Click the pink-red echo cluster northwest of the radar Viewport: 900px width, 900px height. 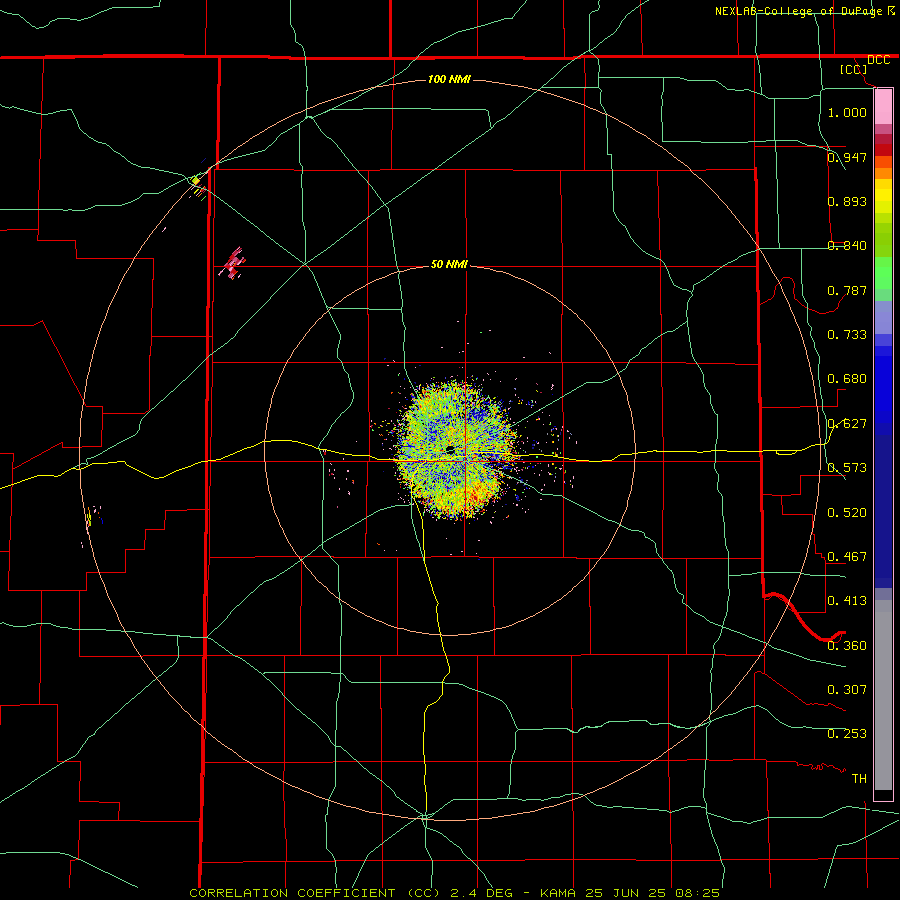click(x=233, y=263)
